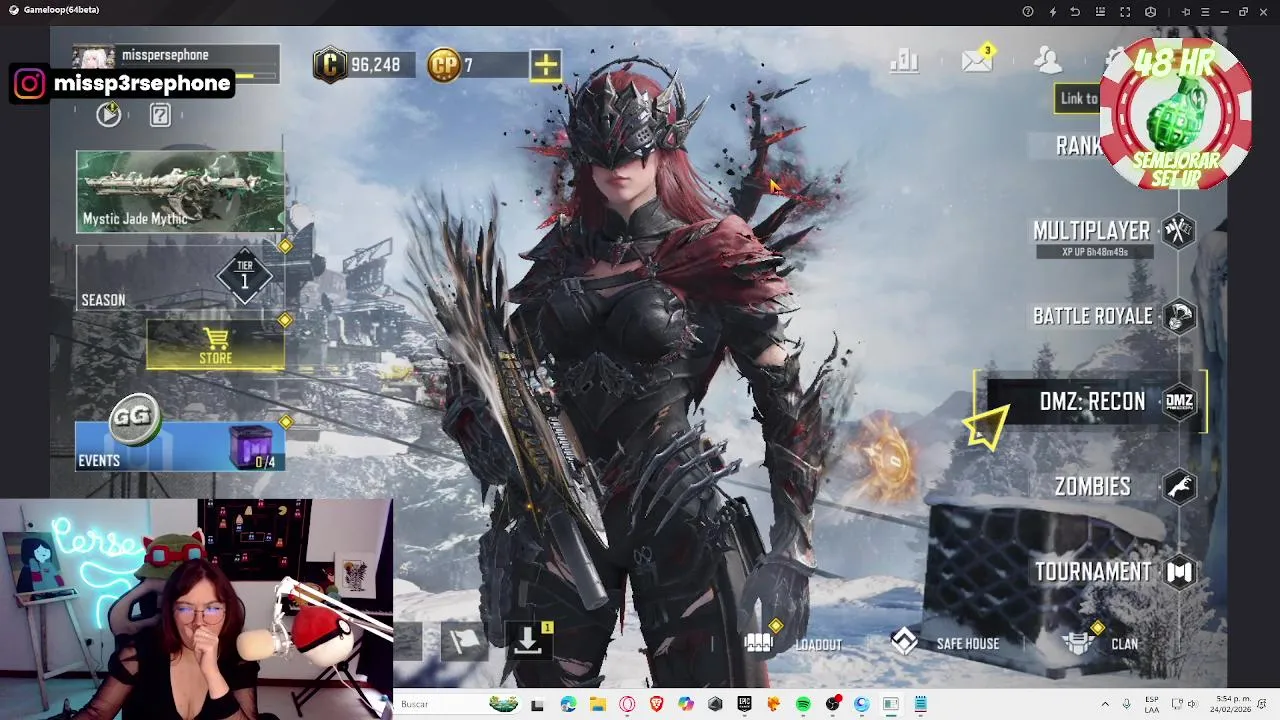Open Microsoft Edge from taskbar
Screen dimensions: 1280x720
pyautogui.click(x=568, y=704)
